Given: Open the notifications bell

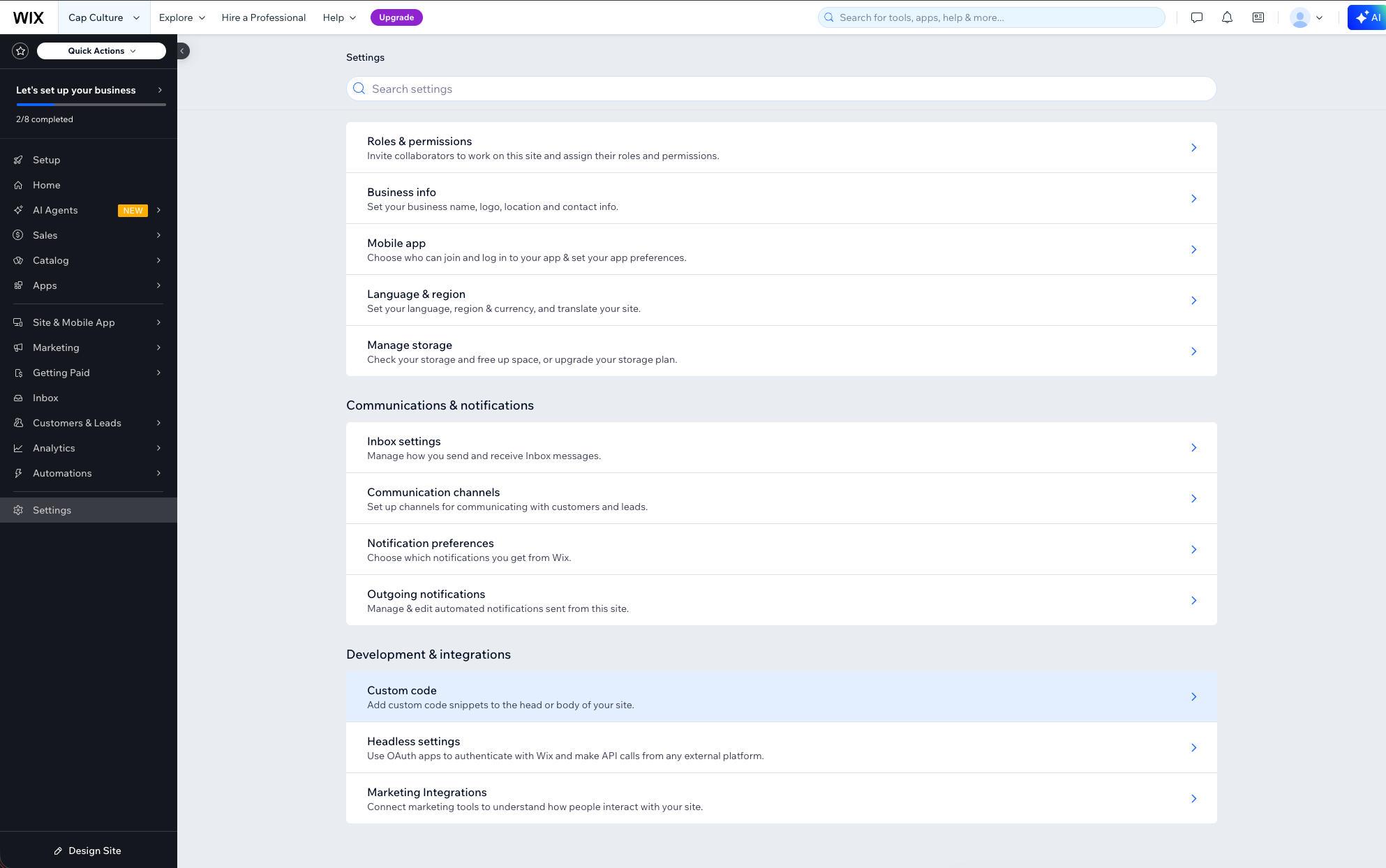Looking at the screenshot, I should coord(1227,17).
